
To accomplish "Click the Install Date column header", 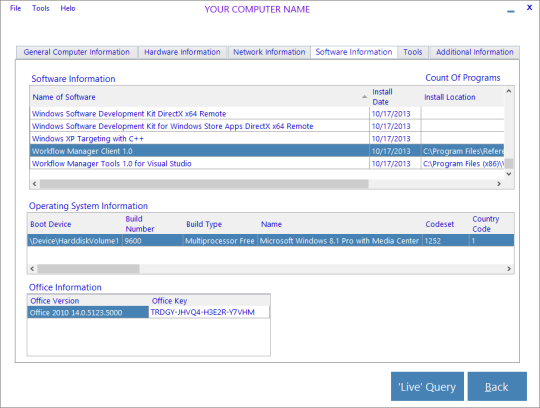I will click(395, 97).
